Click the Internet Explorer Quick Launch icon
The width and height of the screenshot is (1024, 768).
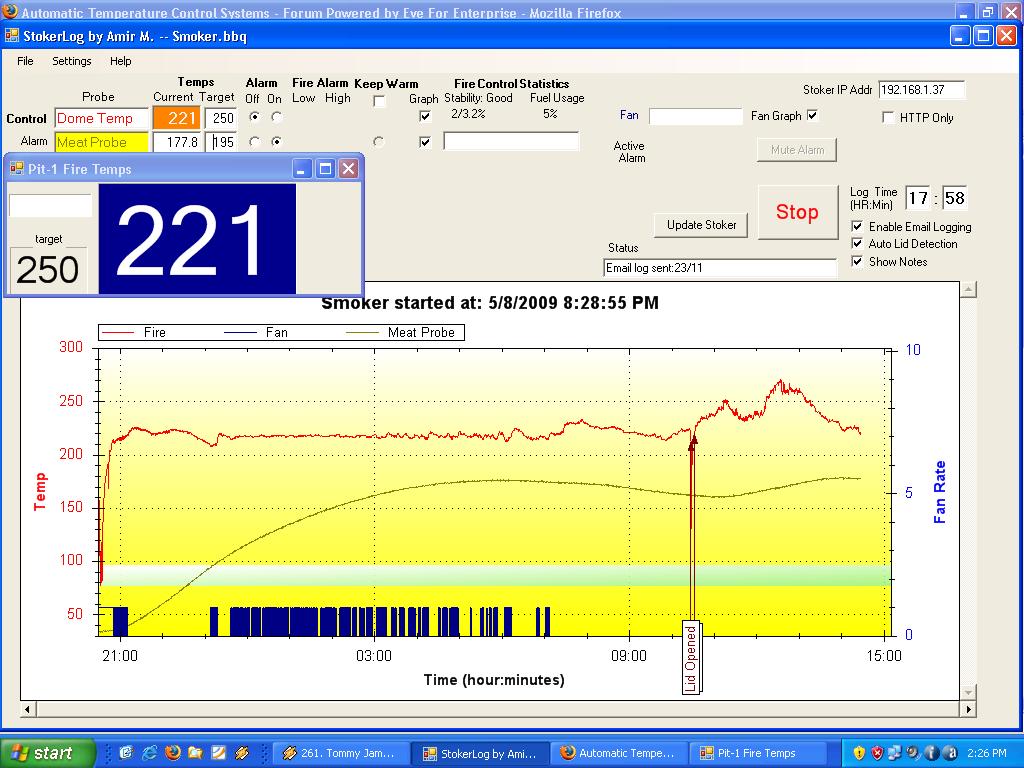point(150,753)
